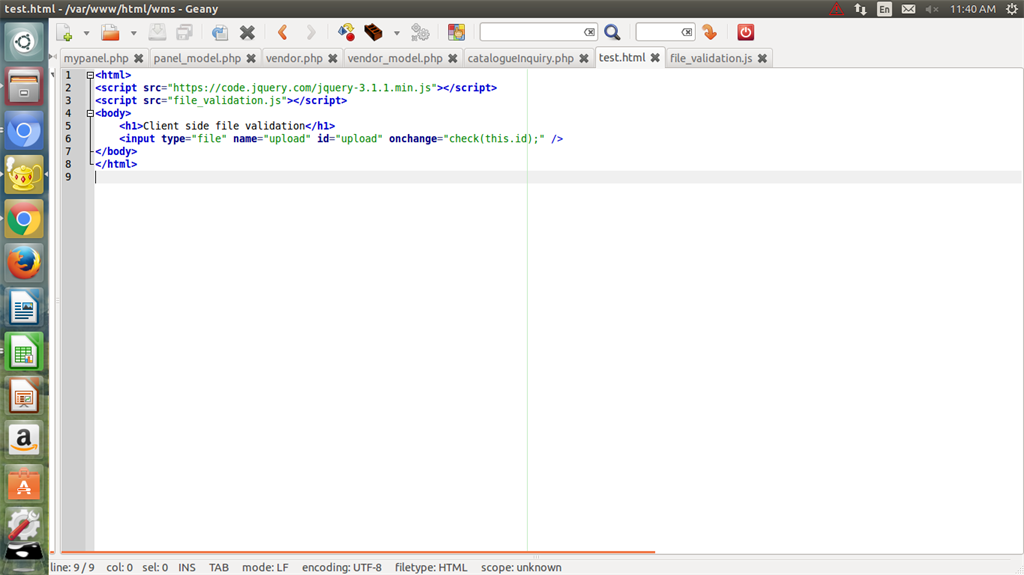
Task: Click the onchange attribute on line 6
Action: [413, 139]
